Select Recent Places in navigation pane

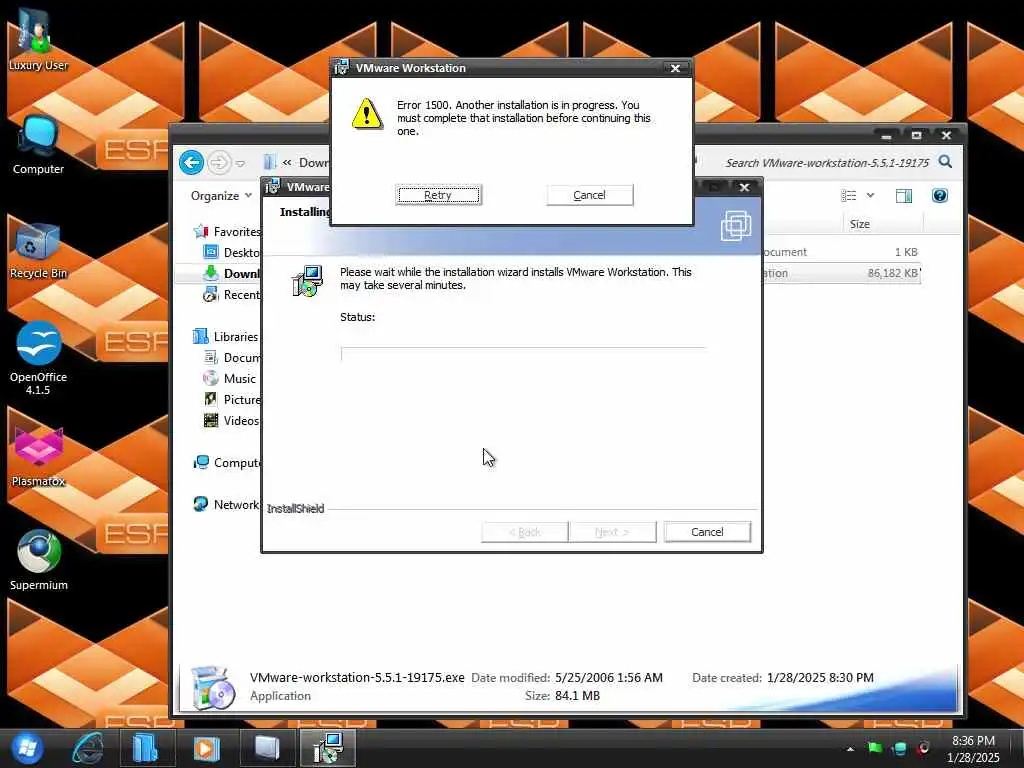pyautogui.click(x=231, y=295)
